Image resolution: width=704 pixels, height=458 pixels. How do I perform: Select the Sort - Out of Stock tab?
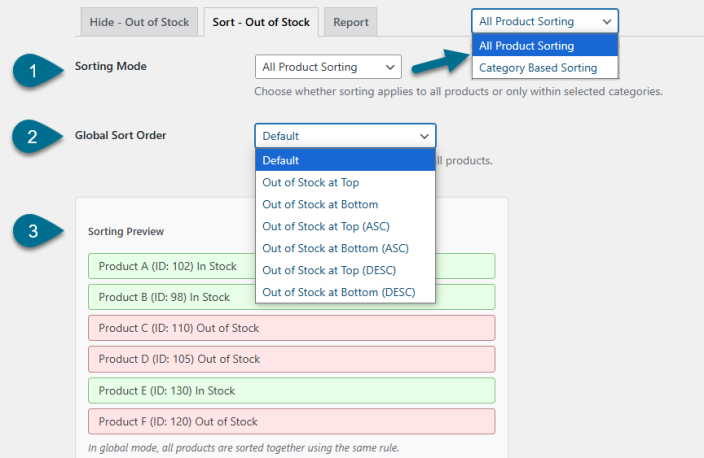[261, 22]
